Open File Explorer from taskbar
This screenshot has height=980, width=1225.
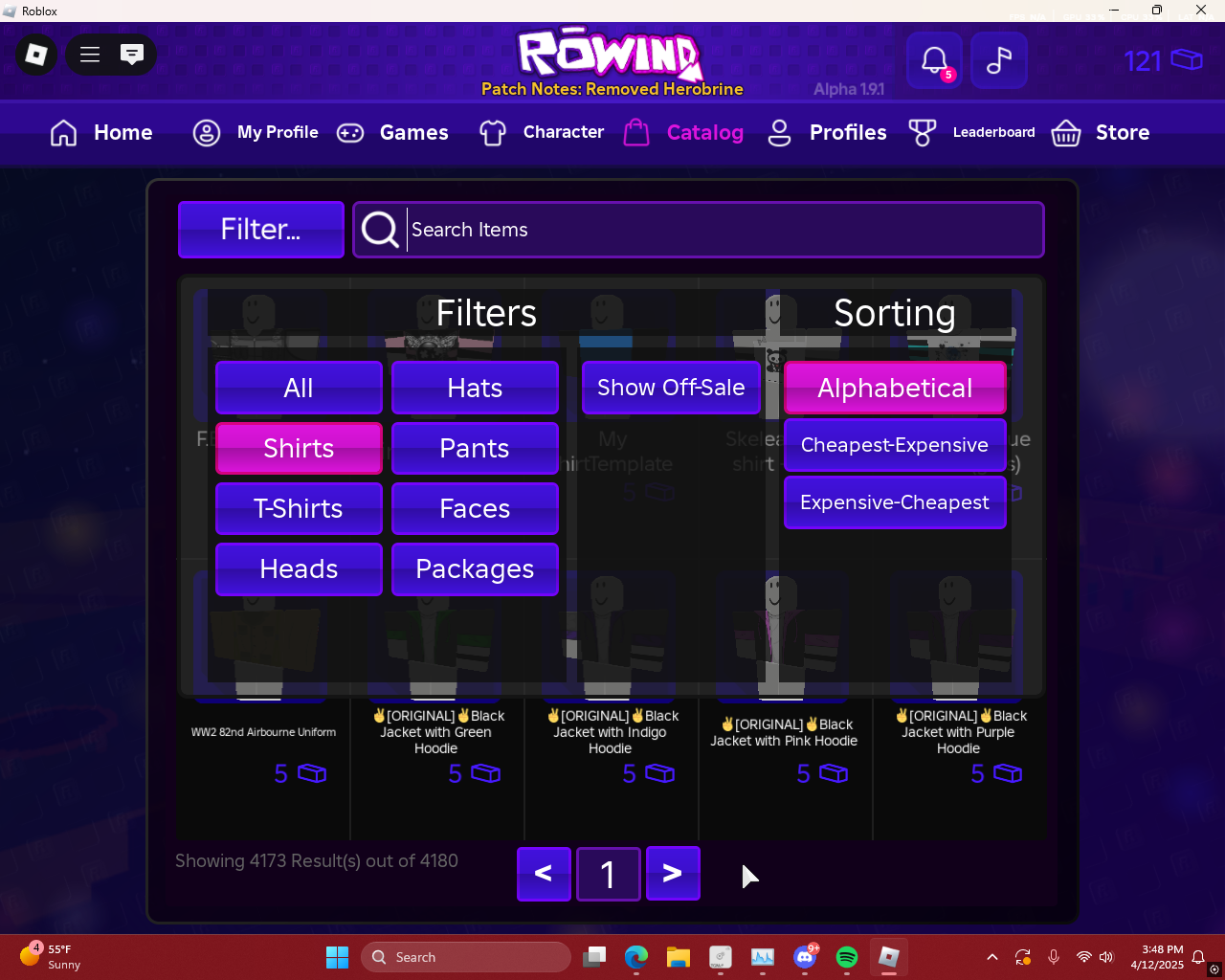(x=679, y=957)
